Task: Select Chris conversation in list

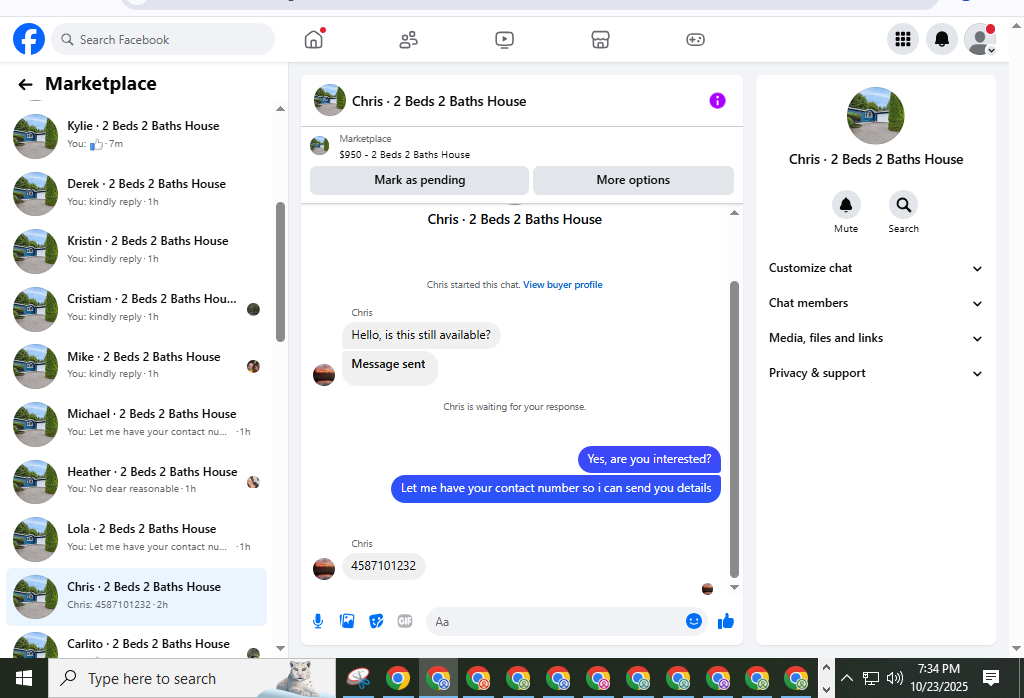Action: click(x=136, y=596)
